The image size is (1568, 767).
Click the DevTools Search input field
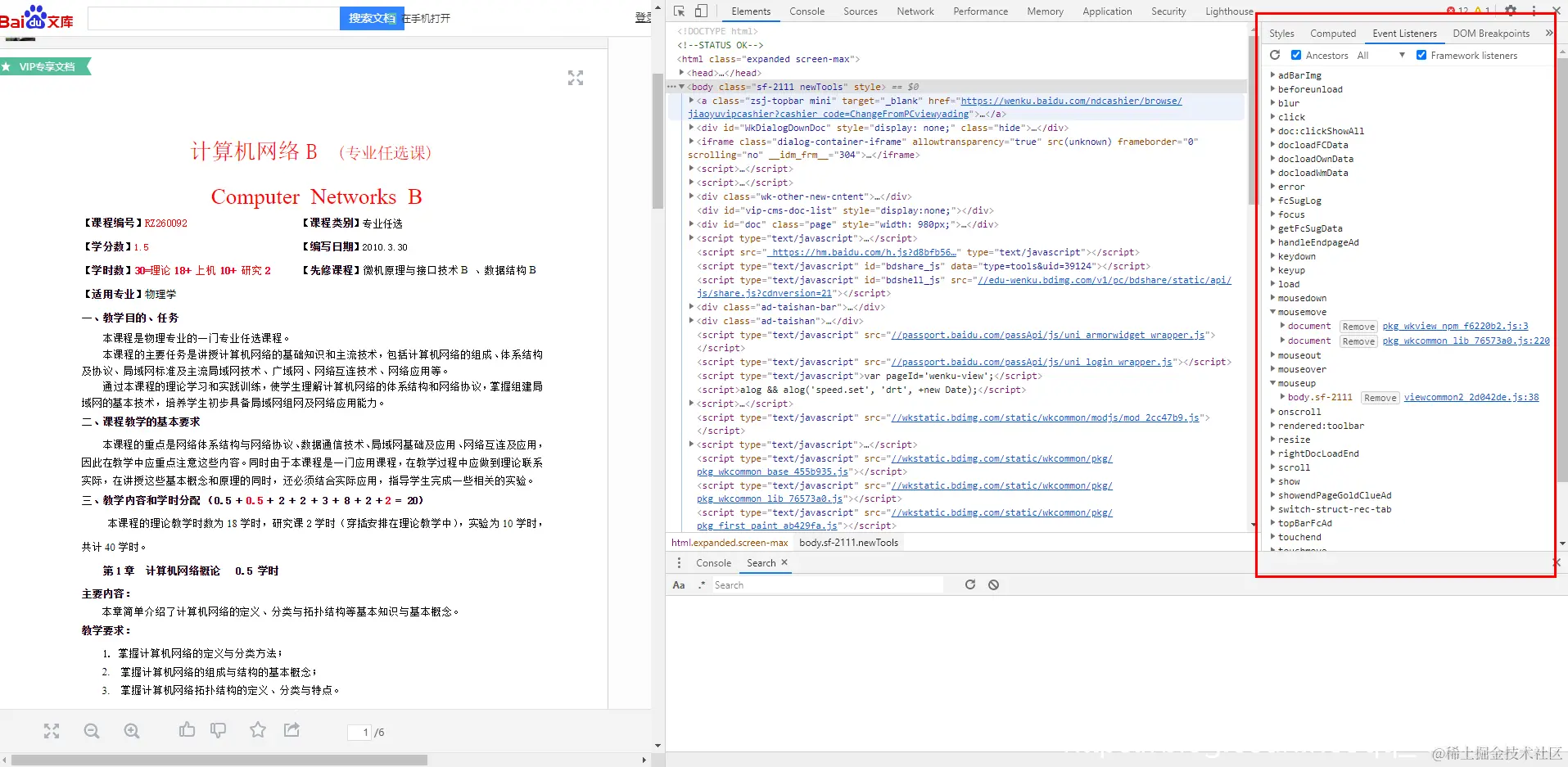(827, 584)
